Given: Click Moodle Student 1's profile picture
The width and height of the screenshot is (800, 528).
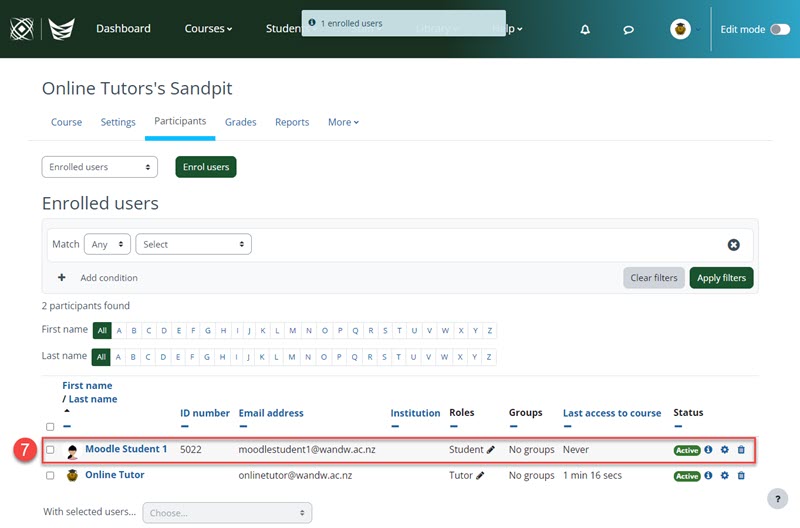Looking at the screenshot, I should [72, 450].
